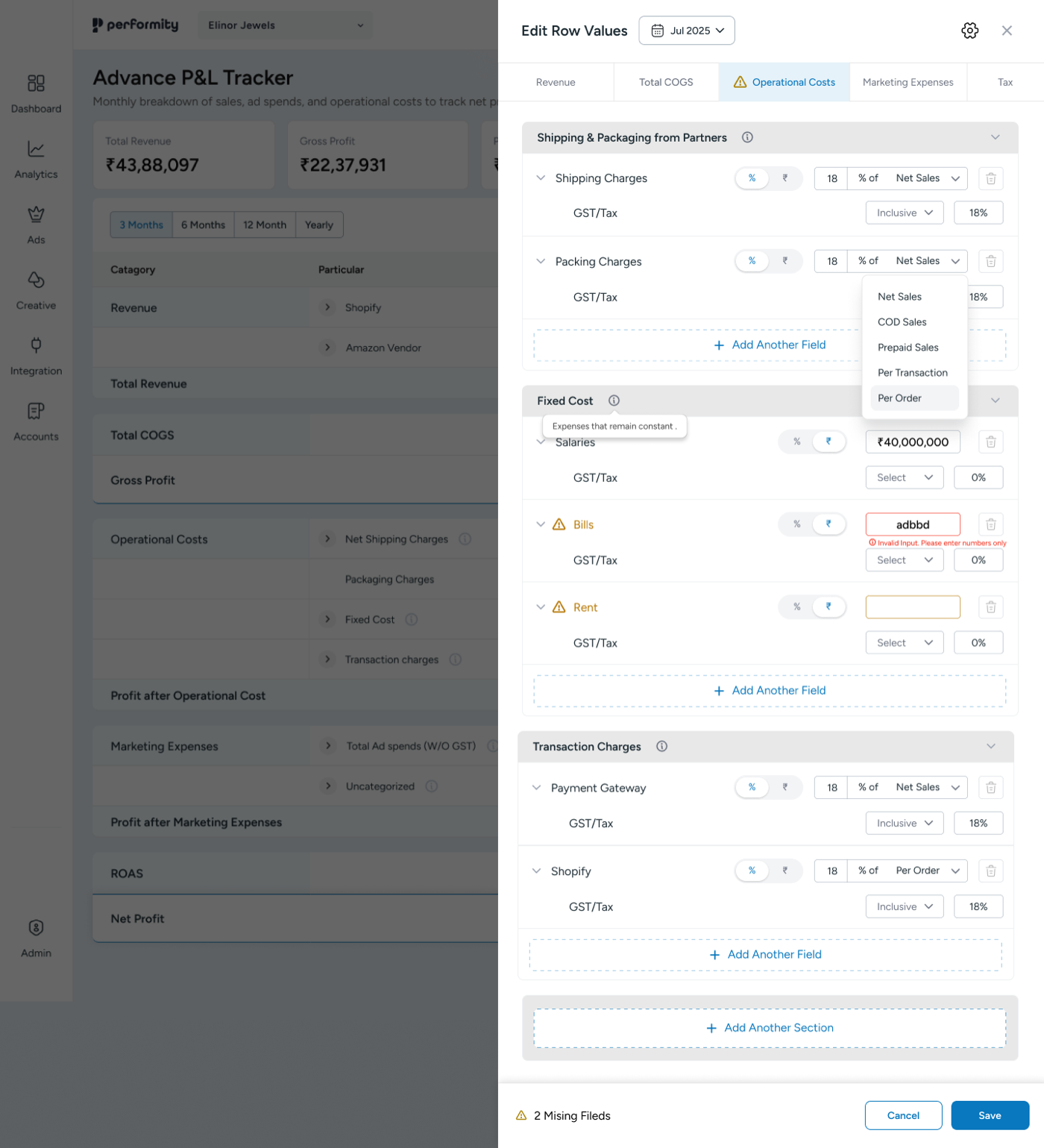Click Add Another Section
This screenshot has width=1044, height=1148.
770,1028
